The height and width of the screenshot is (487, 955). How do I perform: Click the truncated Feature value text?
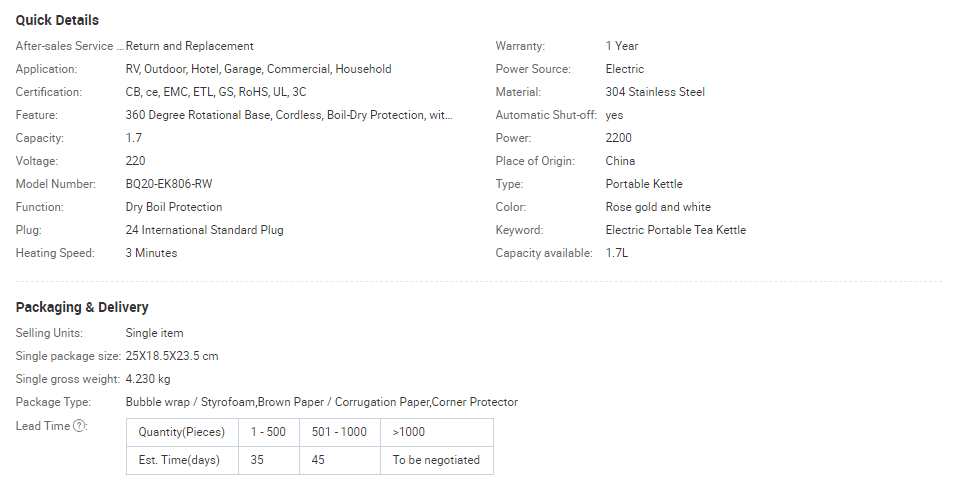[289, 115]
